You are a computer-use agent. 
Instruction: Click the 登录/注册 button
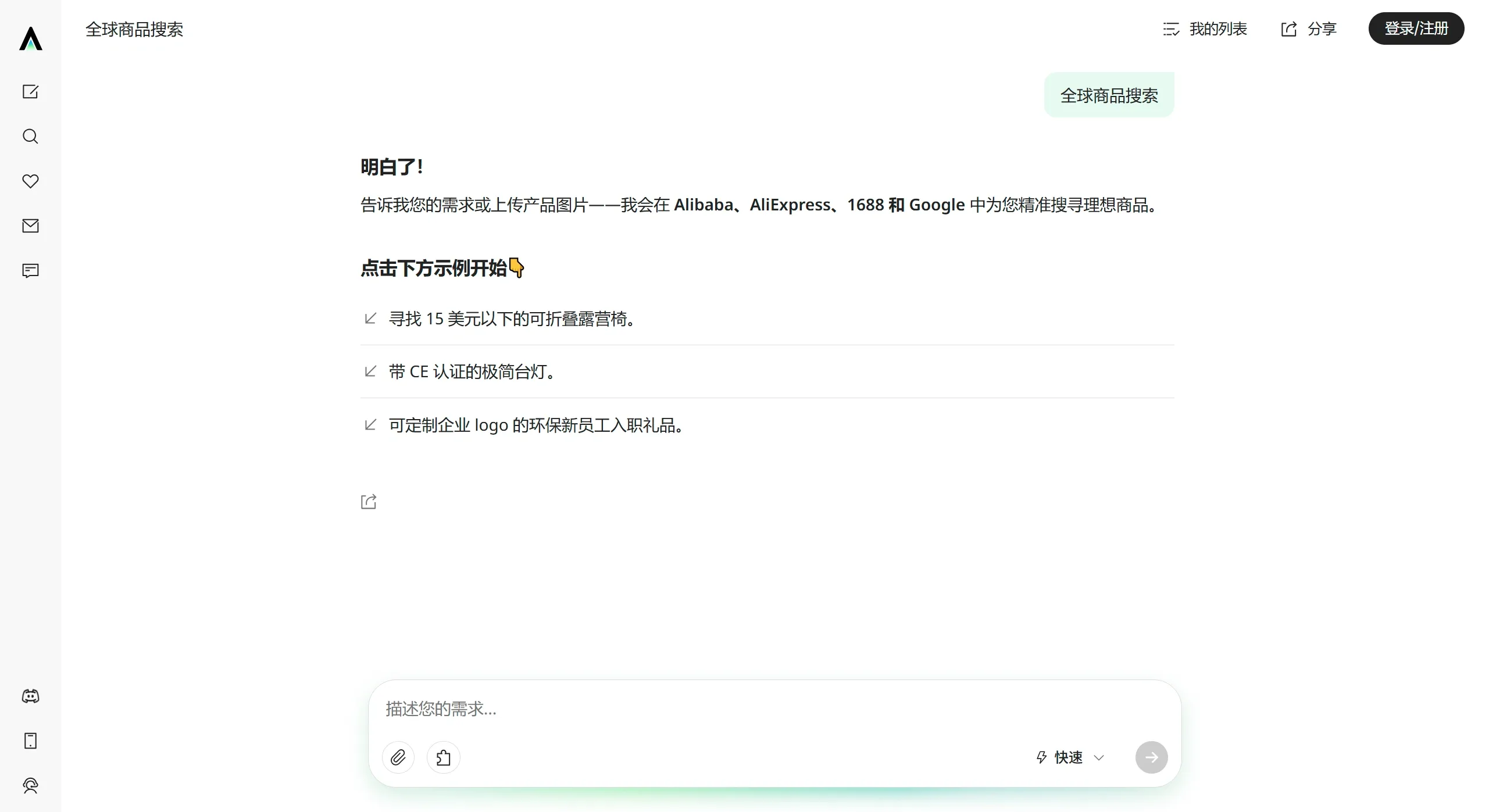[x=1416, y=28]
